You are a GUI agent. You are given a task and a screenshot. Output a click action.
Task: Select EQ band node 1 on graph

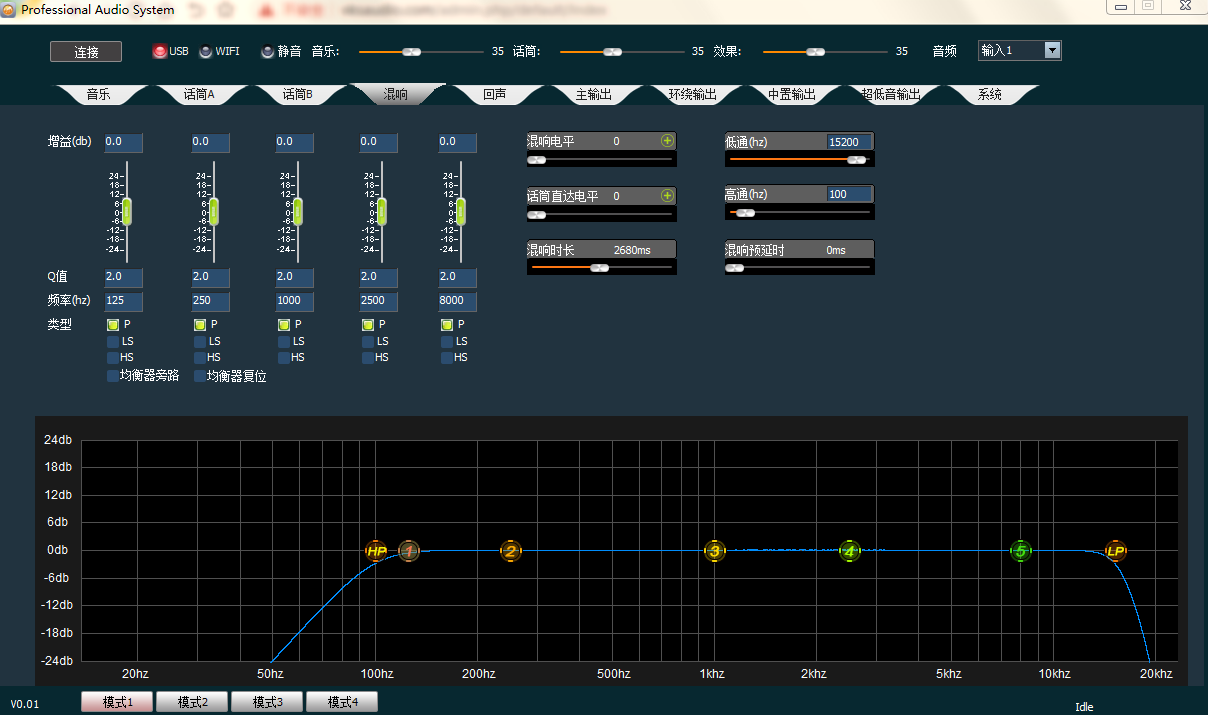tap(409, 551)
